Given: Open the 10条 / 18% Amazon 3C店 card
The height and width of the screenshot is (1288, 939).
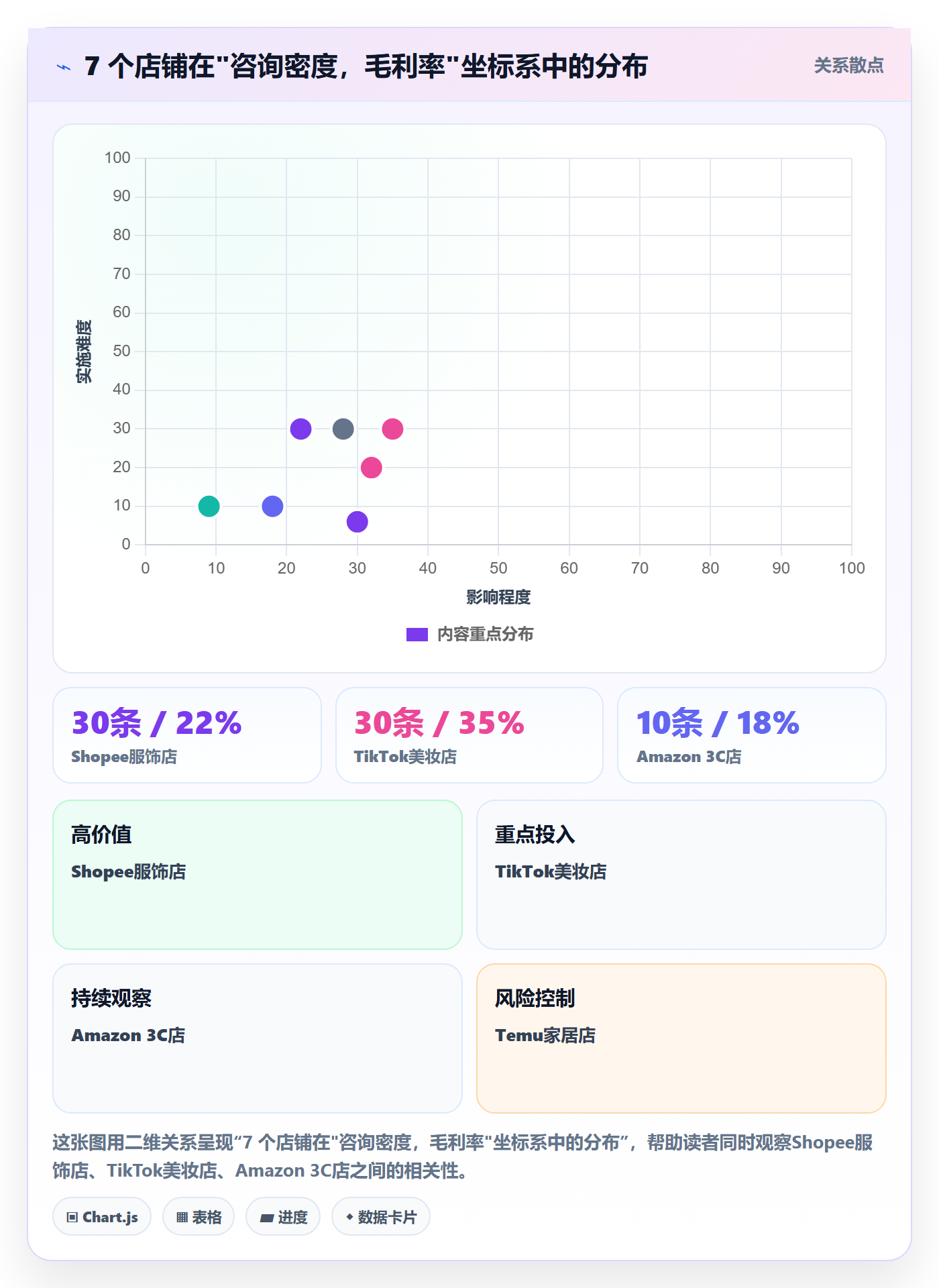Looking at the screenshot, I should [x=752, y=735].
